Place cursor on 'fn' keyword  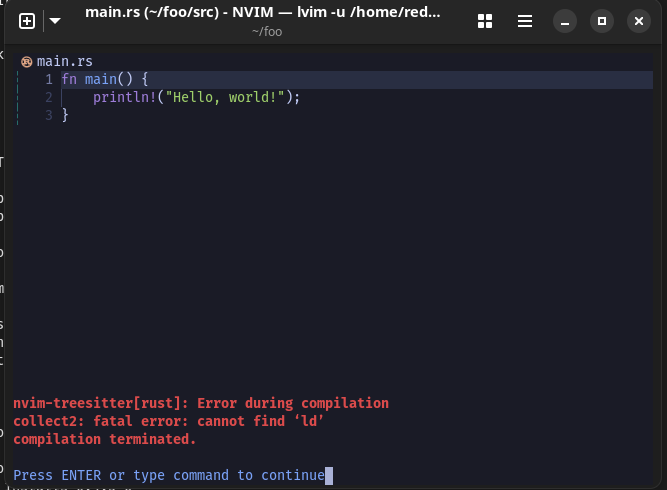click(x=69, y=80)
